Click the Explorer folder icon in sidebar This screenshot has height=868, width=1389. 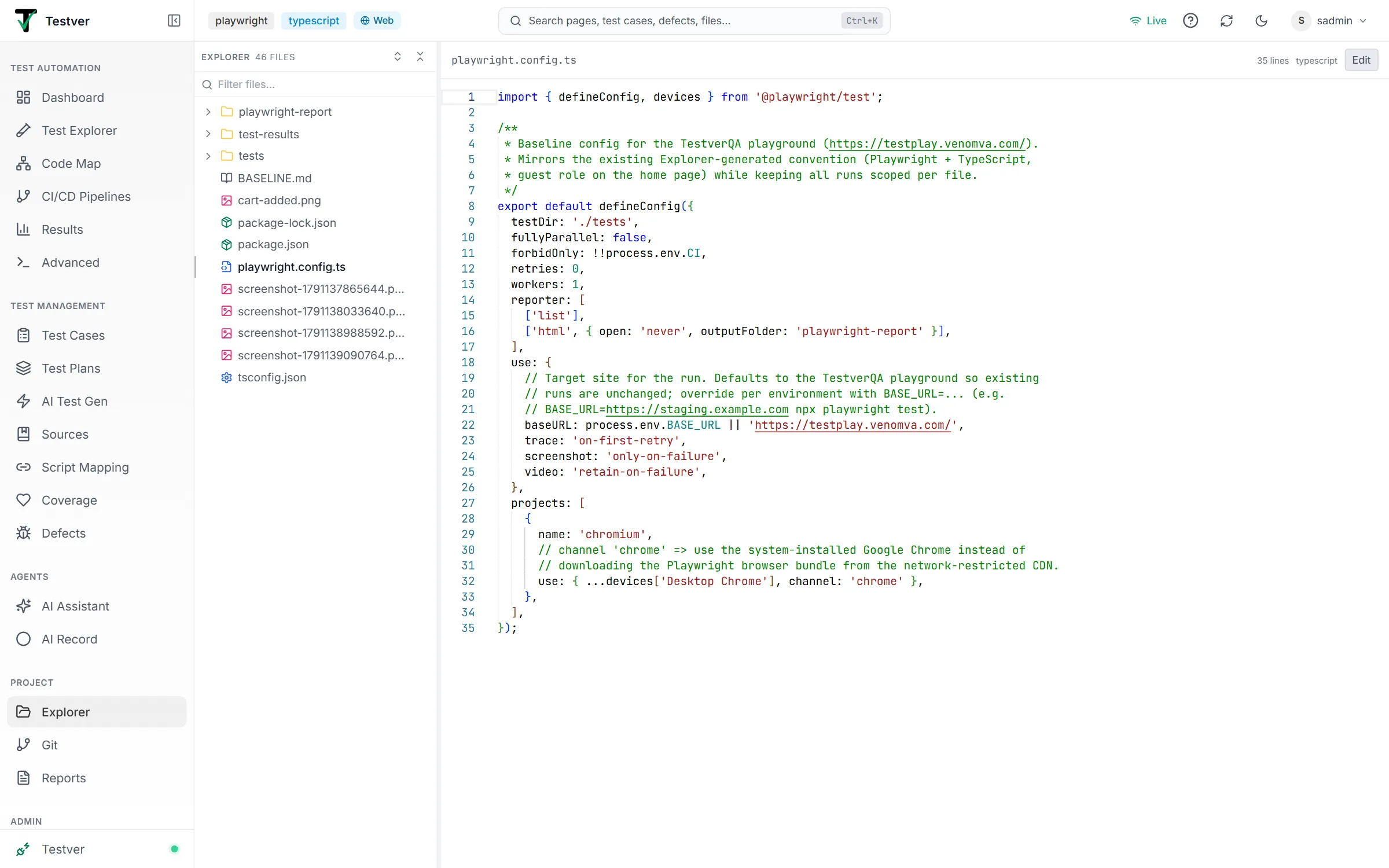click(23, 712)
